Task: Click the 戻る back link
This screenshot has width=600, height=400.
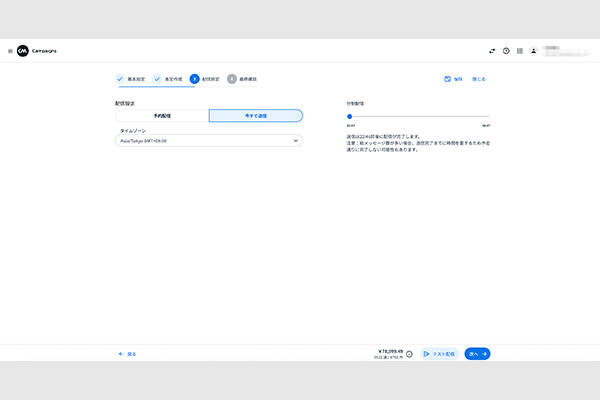Action: pos(127,354)
